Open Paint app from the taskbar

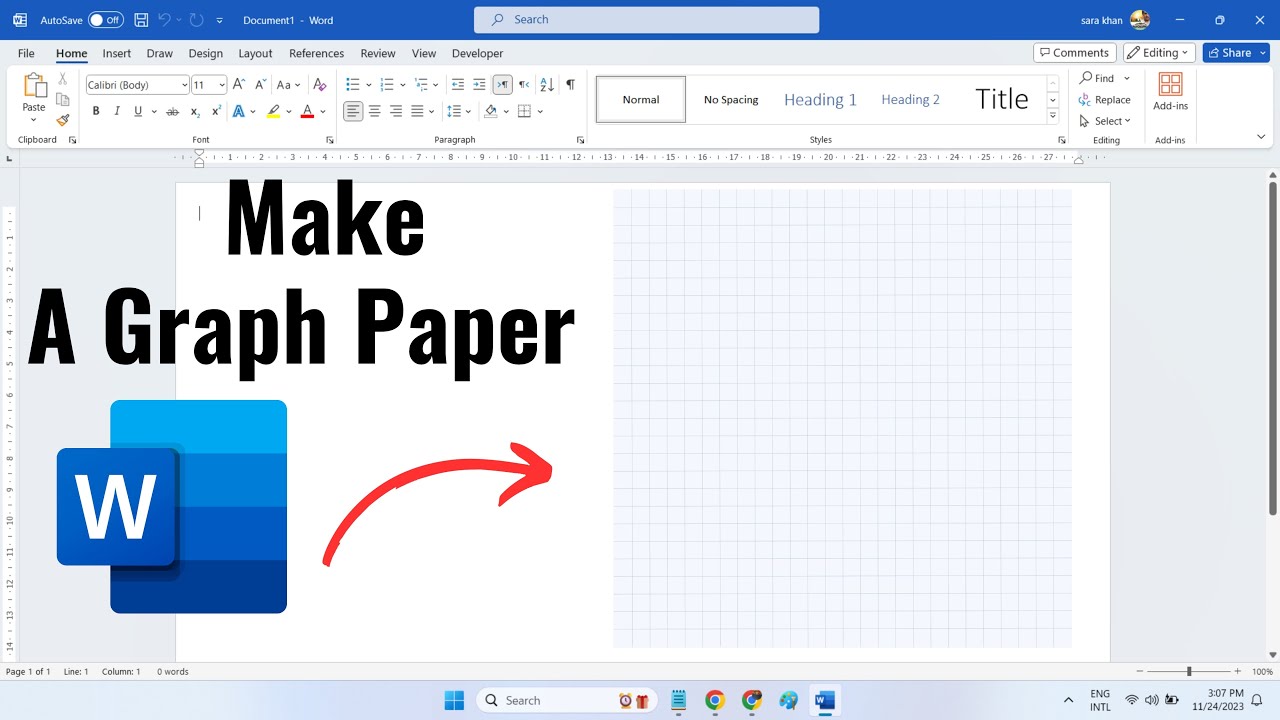tap(789, 700)
